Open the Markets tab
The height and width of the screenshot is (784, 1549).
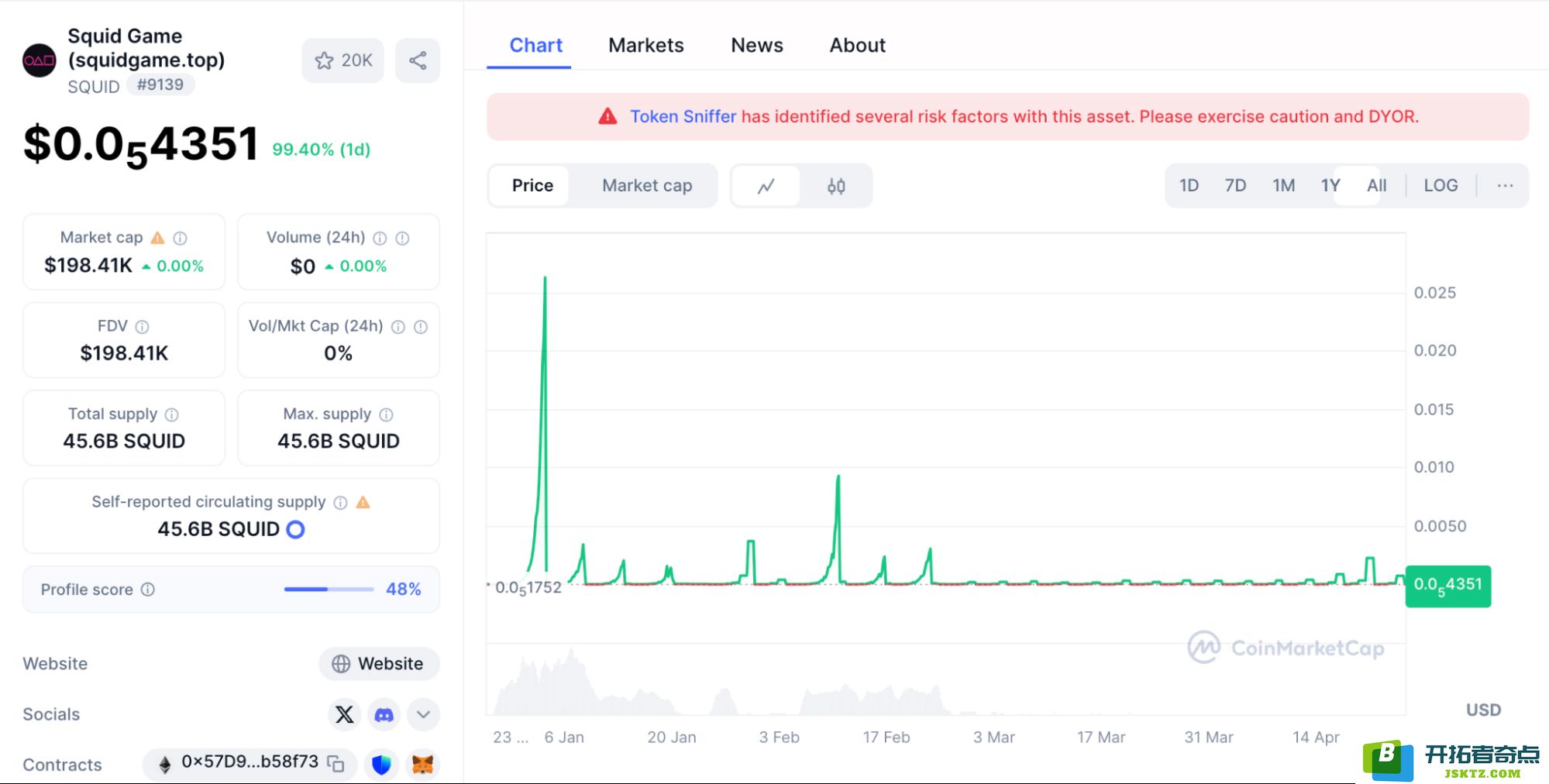coord(645,46)
